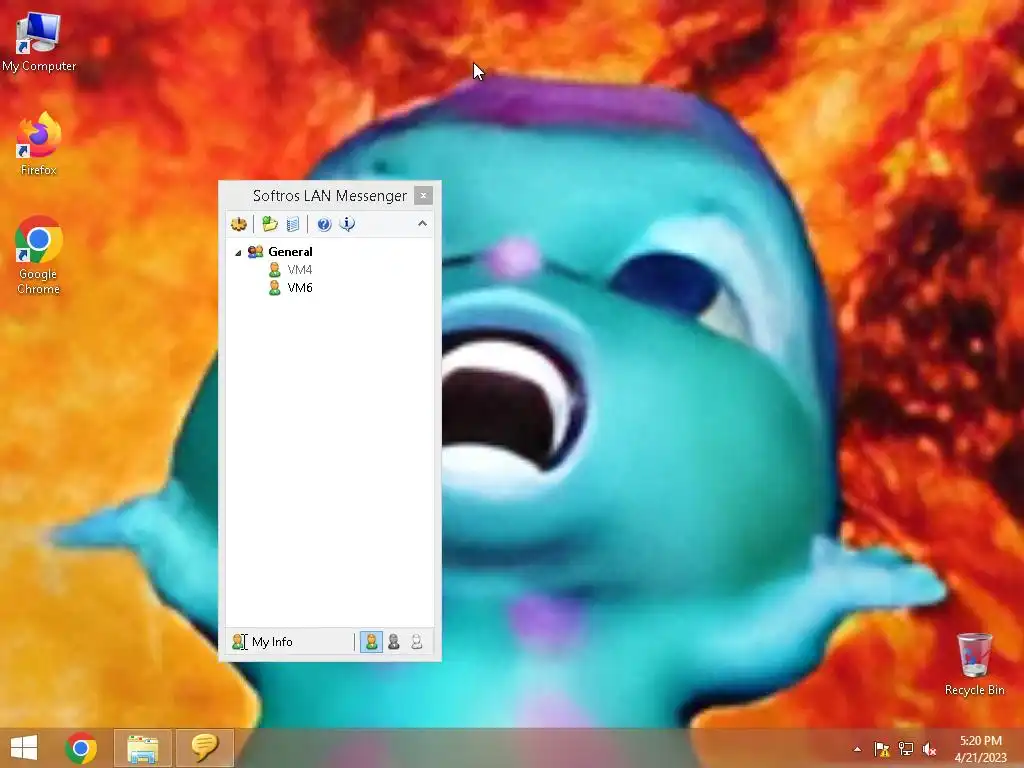
Task: Open the network status tray icon
Action: pyautogui.click(x=906, y=749)
